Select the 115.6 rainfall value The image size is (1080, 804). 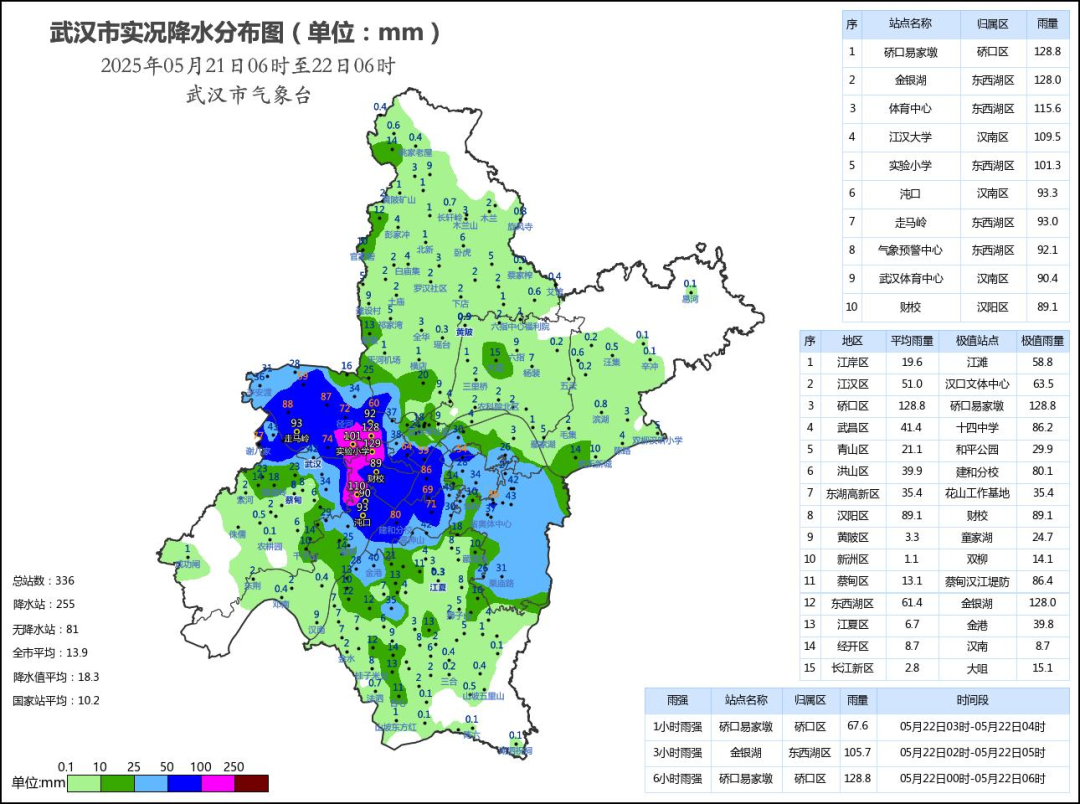click(x=1047, y=108)
